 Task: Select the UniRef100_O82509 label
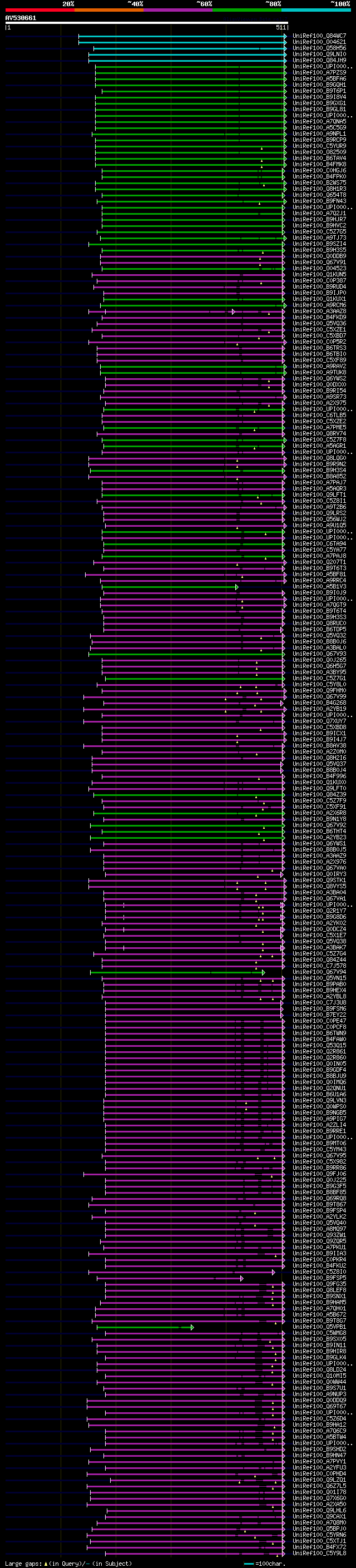[319, 152]
